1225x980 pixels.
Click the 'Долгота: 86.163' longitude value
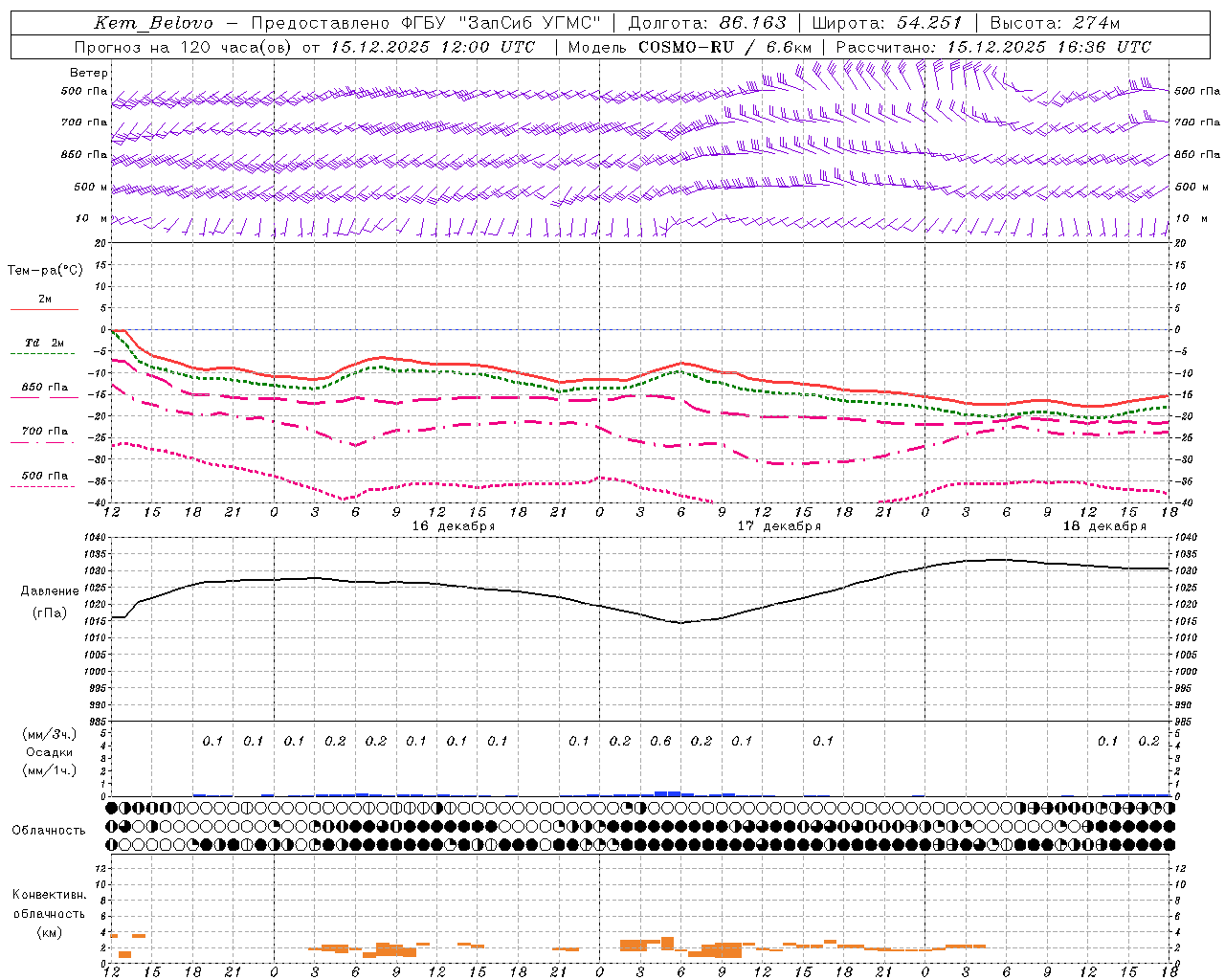(707, 23)
